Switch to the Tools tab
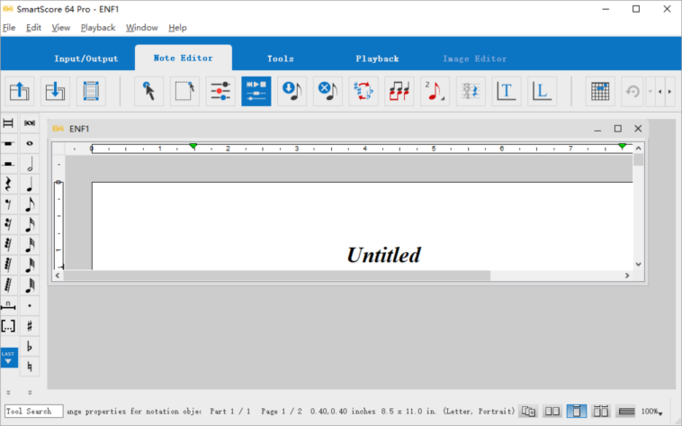Image resolution: width=682 pixels, height=426 pixels. pyautogui.click(x=280, y=59)
